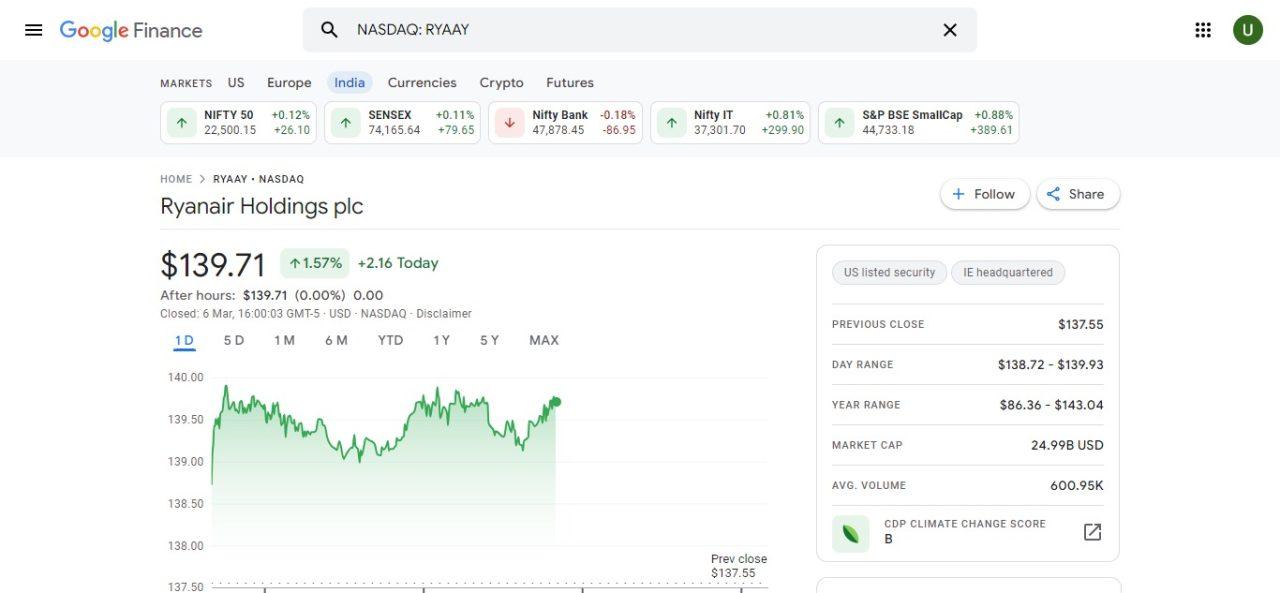Click the YEAR RANGE value $86.36 - $143.04
Screen dimensions: 1280x593
click(x=1051, y=405)
